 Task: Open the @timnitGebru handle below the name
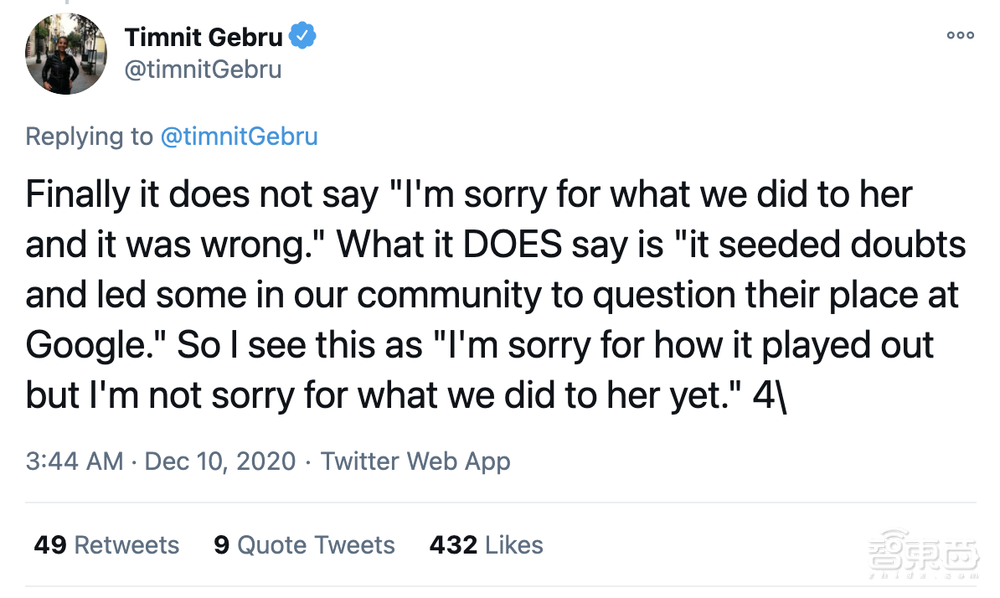tap(202, 70)
